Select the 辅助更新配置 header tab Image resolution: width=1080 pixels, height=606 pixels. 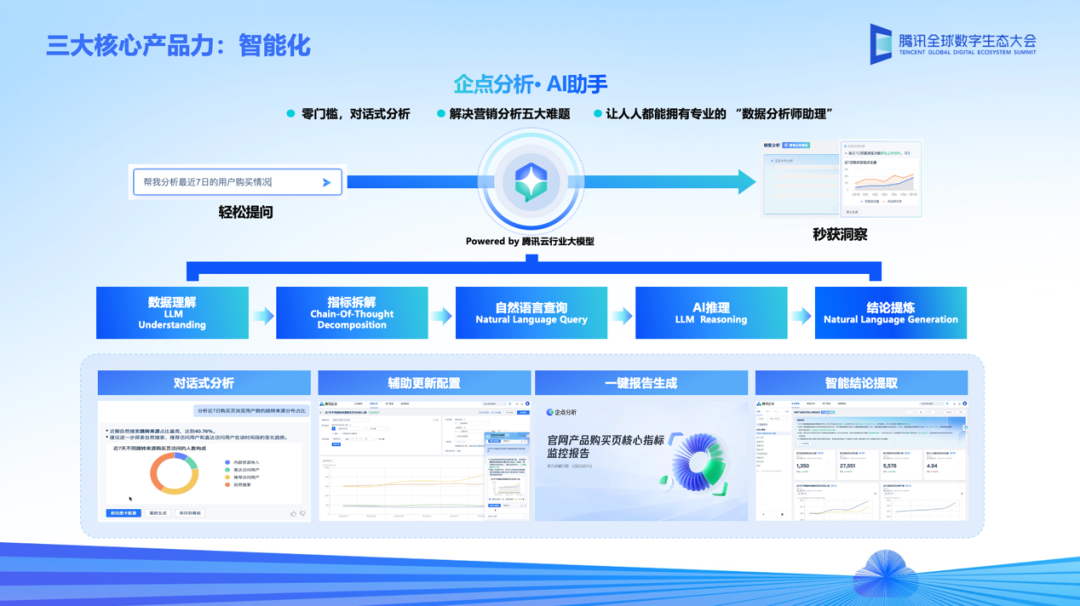coord(424,383)
